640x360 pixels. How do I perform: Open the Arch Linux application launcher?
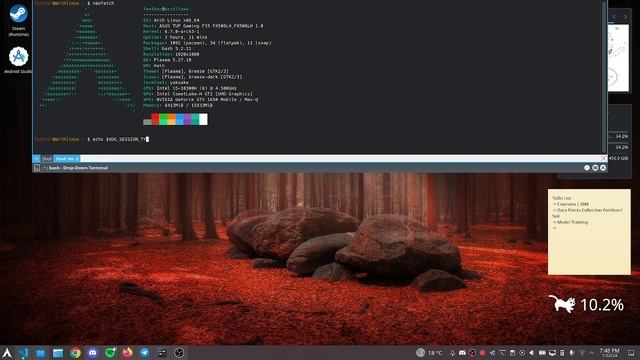[7, 353]
